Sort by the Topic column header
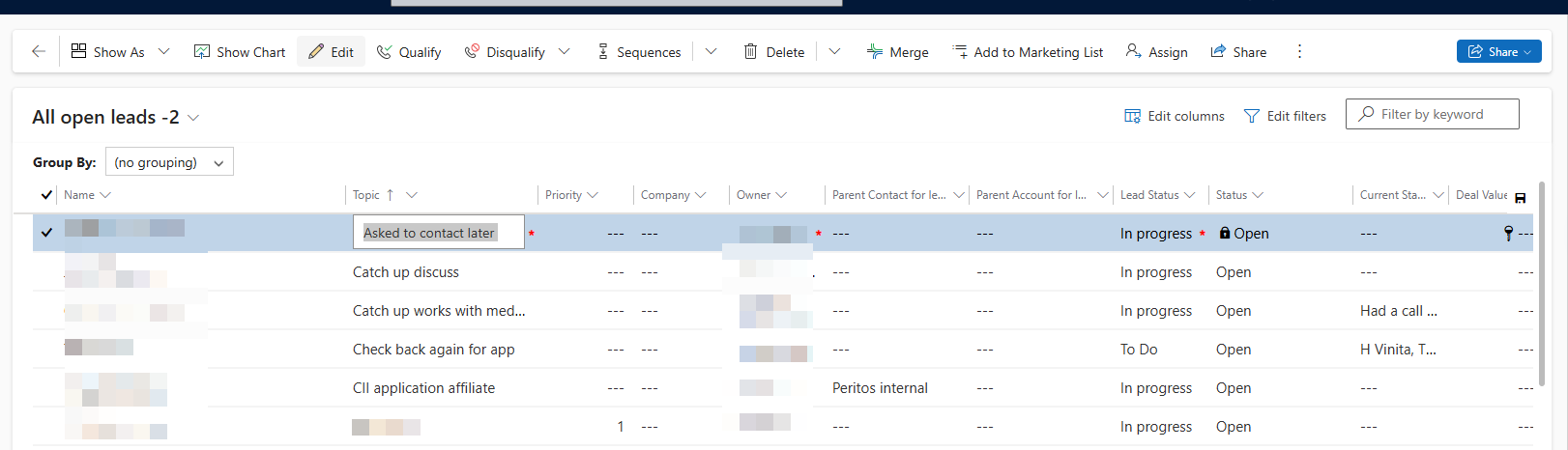This screenshot has height=450, width=1568. [x=366, y=195]
